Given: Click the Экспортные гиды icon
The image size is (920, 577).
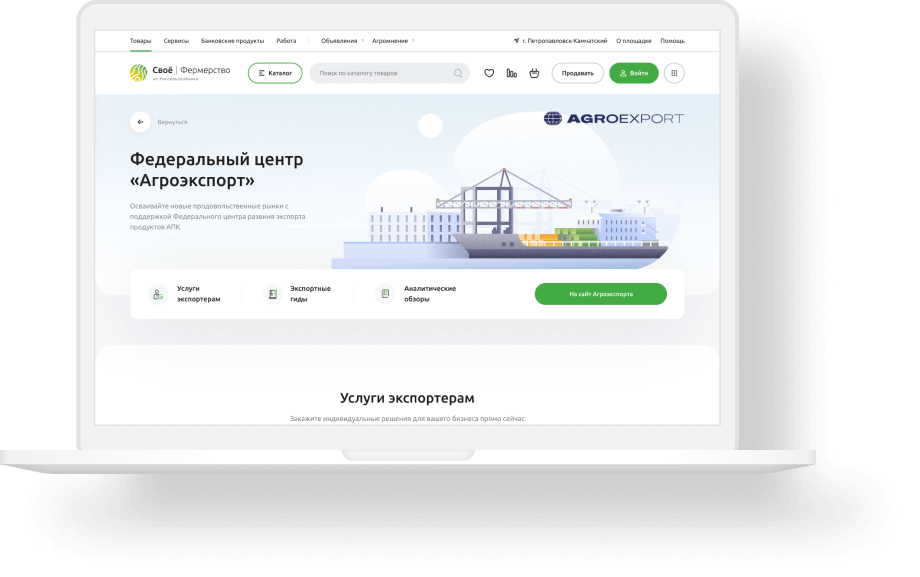Looking at the screenshot, I should tap(272, 293).
